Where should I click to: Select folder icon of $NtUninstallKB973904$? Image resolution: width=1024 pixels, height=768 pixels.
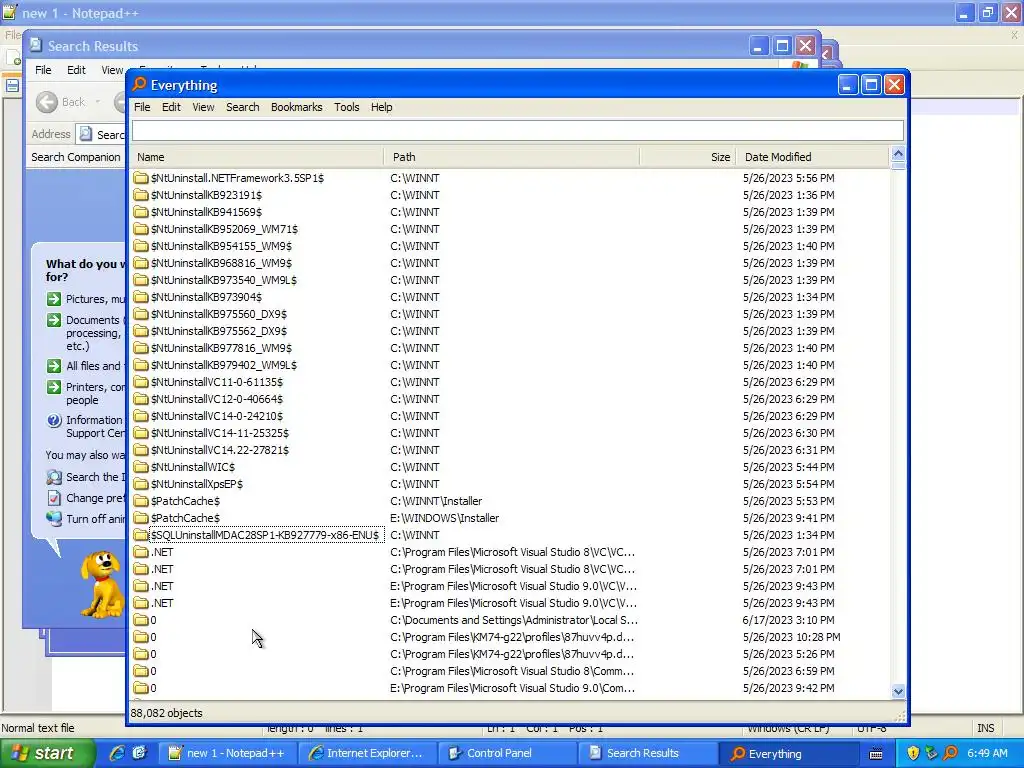(140, 296)
